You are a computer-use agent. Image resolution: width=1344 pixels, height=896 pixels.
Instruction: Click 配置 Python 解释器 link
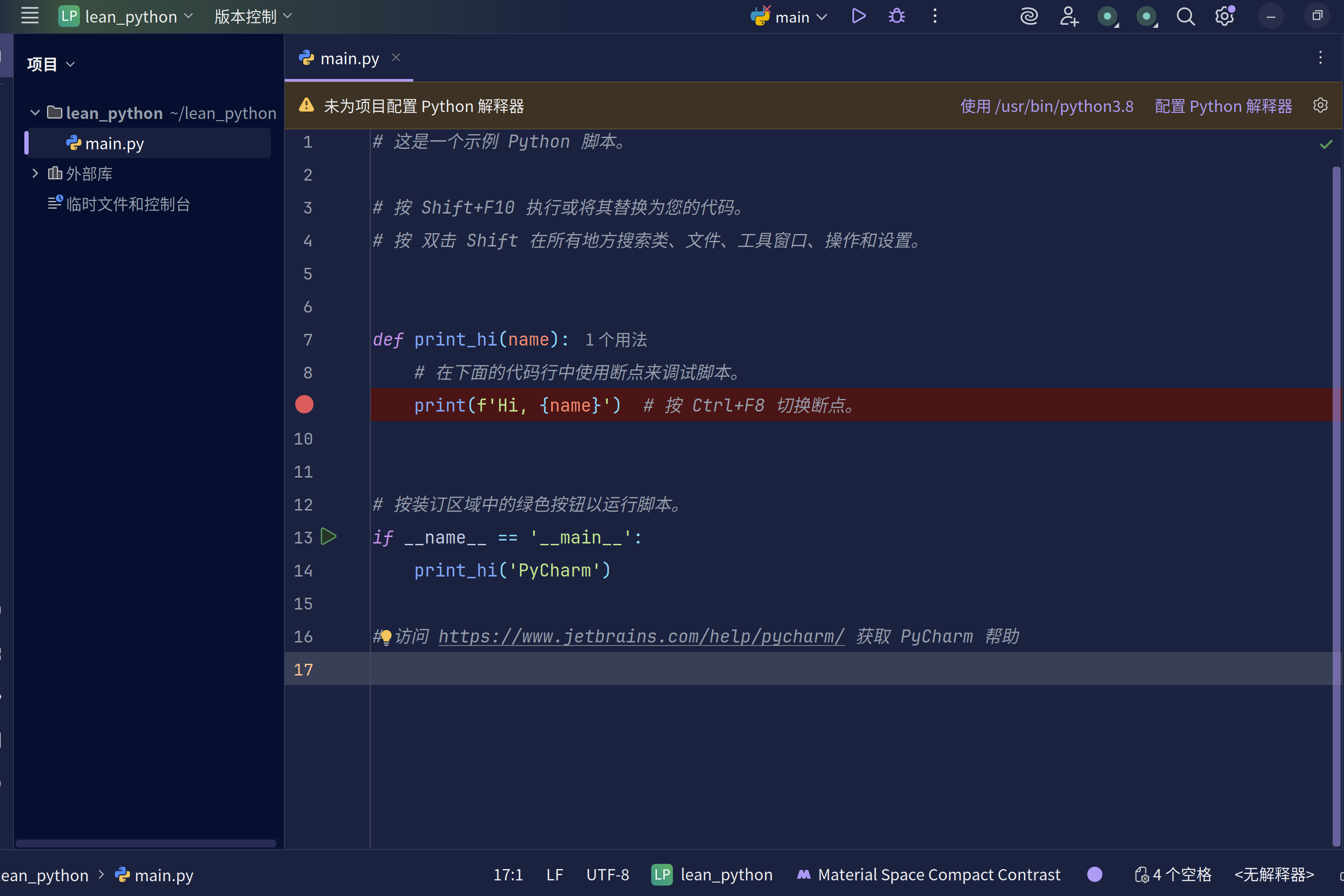coord(1223,106)
